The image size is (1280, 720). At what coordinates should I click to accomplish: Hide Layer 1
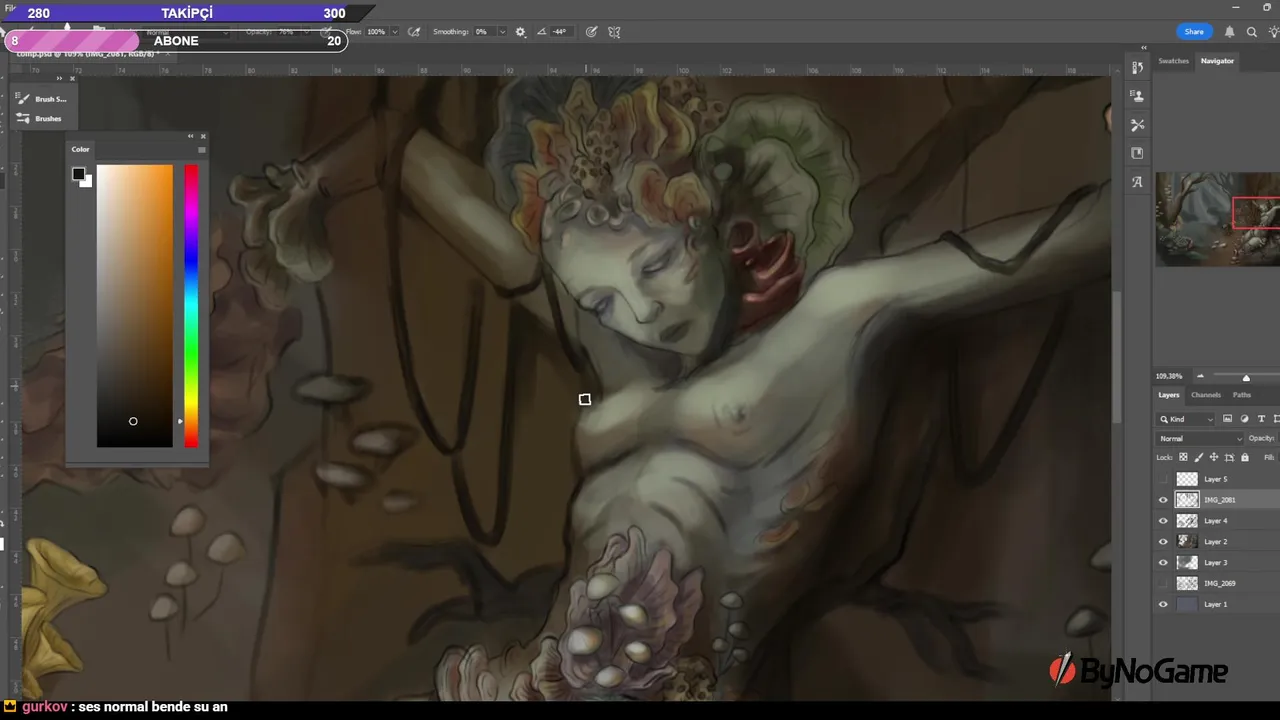point(1163,604)
